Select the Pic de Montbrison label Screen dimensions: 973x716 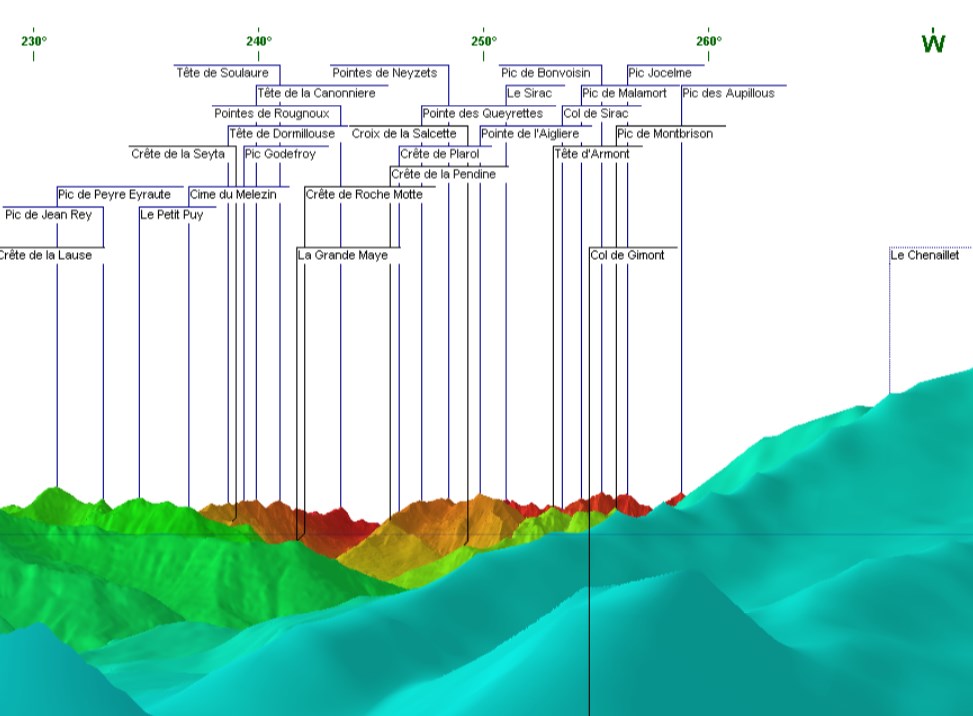point(665,134)
